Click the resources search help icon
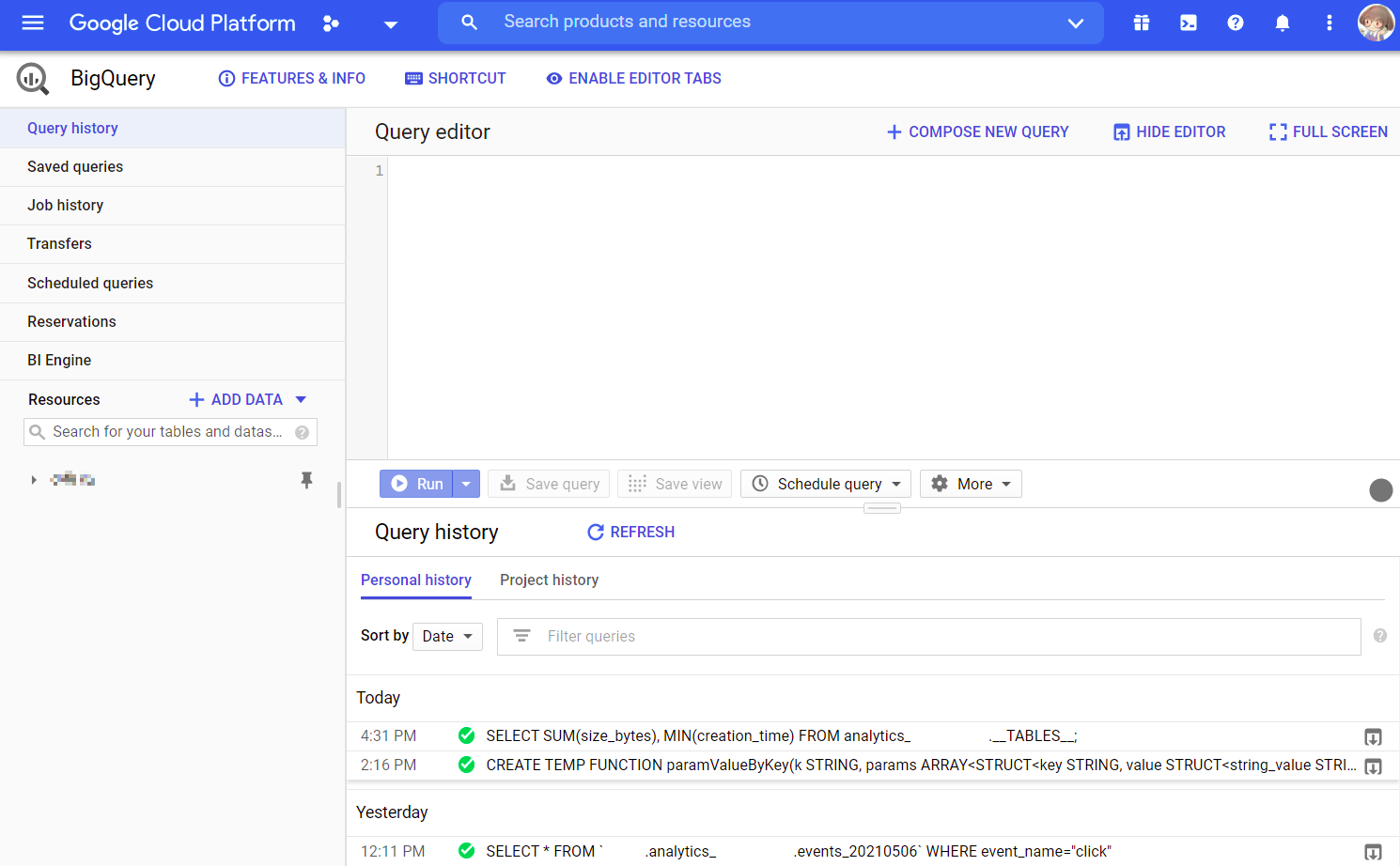This screenshot has height=866, width=1400. 303,432
